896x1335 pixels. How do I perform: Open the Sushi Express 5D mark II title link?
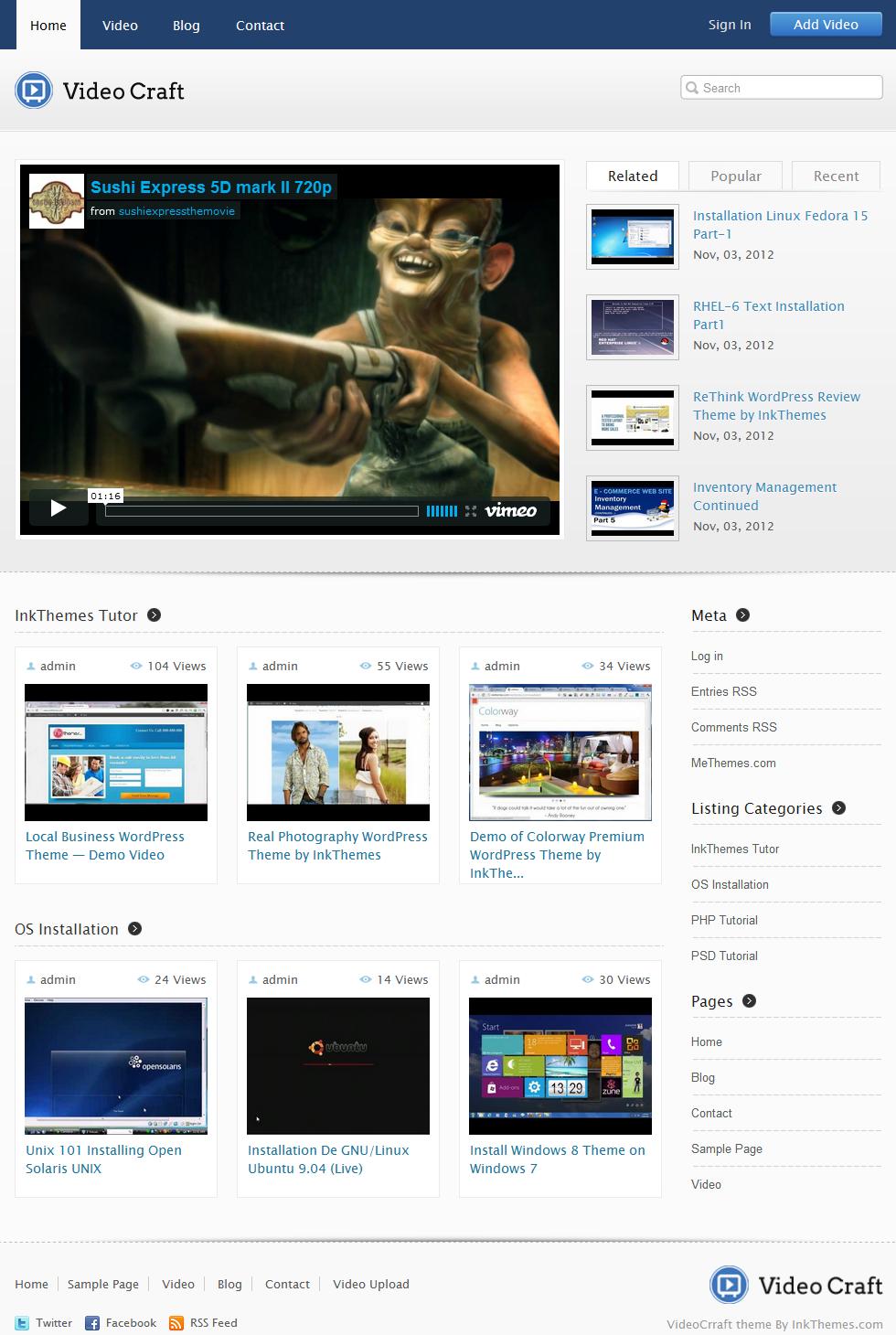pyautogui.click(x=211, y=187)
